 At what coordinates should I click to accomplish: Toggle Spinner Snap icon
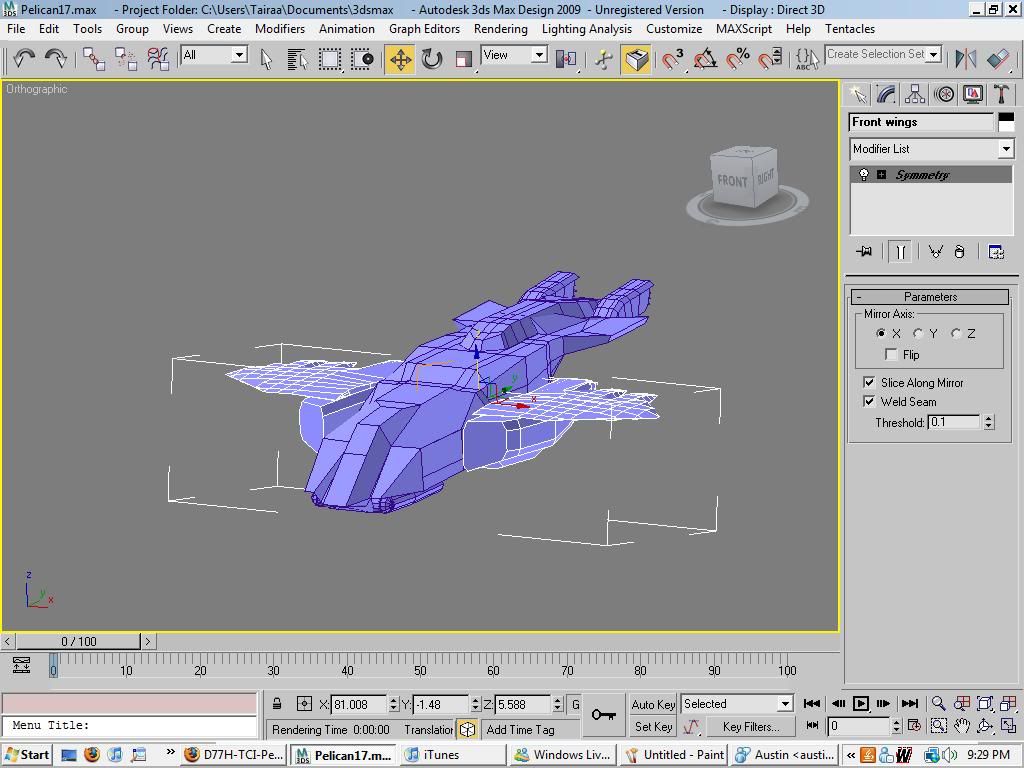(769, 59)
